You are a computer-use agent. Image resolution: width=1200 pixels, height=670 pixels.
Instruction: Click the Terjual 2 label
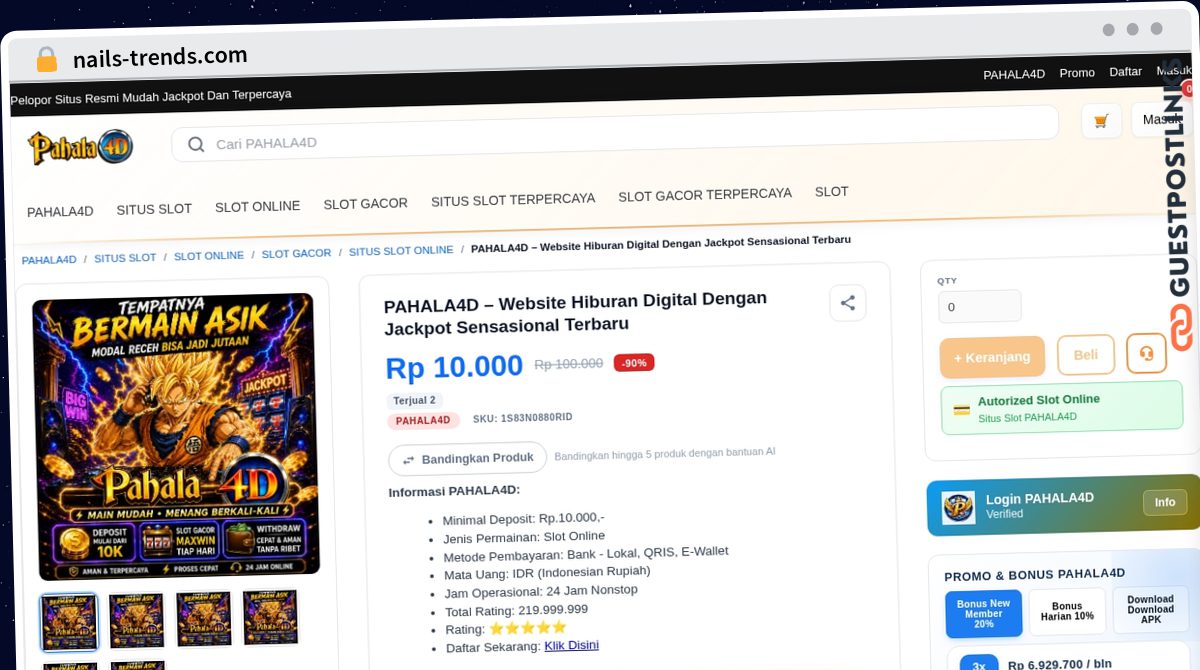coord(414,401)
